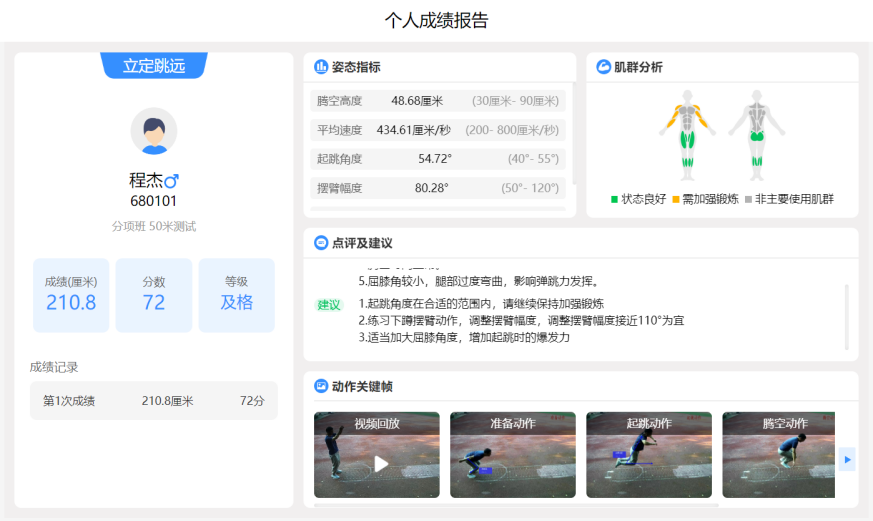The width and height of the screenshot is (873, 521).
Task: Click the green 状态良好 legend swatch
Action: coord(615,199)
